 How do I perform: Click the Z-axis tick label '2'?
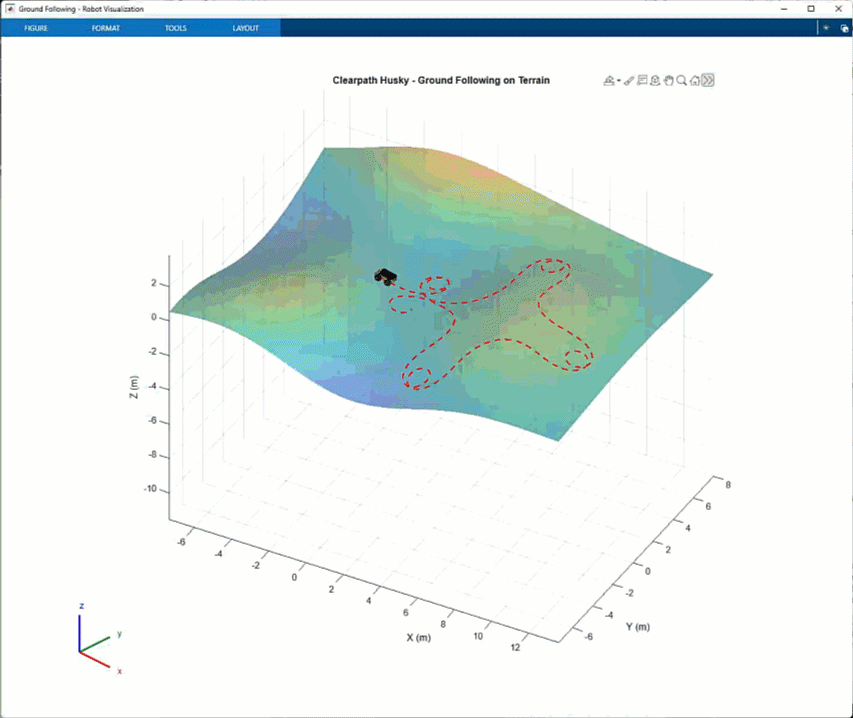(154, 283)
